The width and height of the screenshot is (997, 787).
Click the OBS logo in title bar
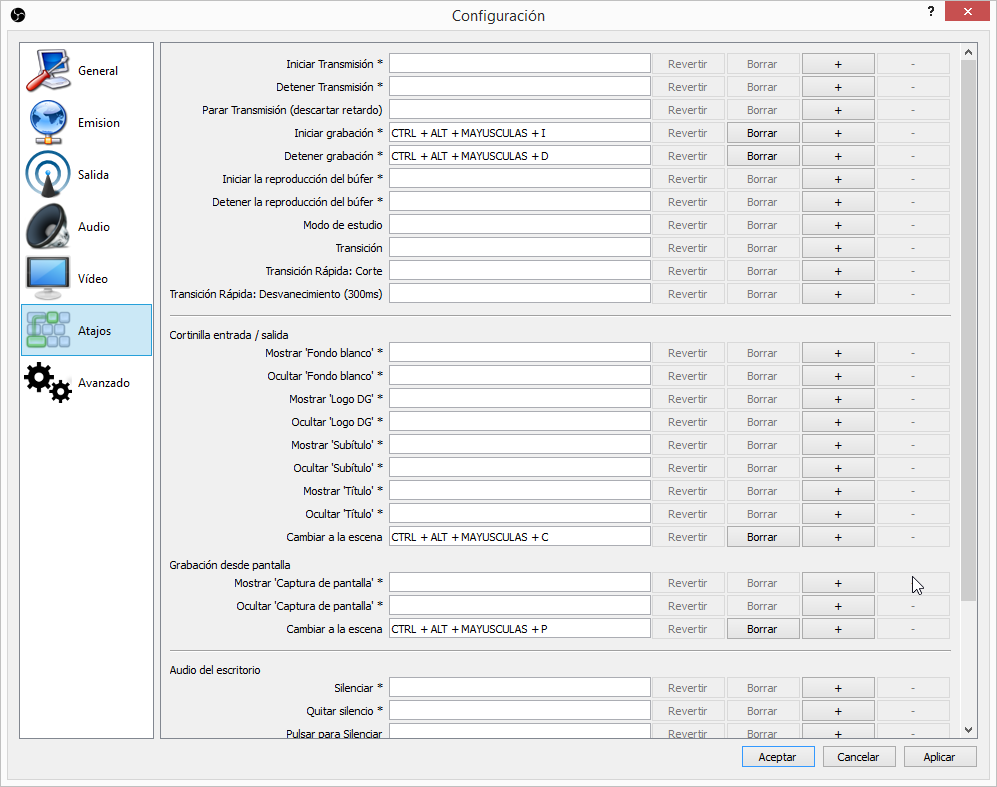pos(18,15)
